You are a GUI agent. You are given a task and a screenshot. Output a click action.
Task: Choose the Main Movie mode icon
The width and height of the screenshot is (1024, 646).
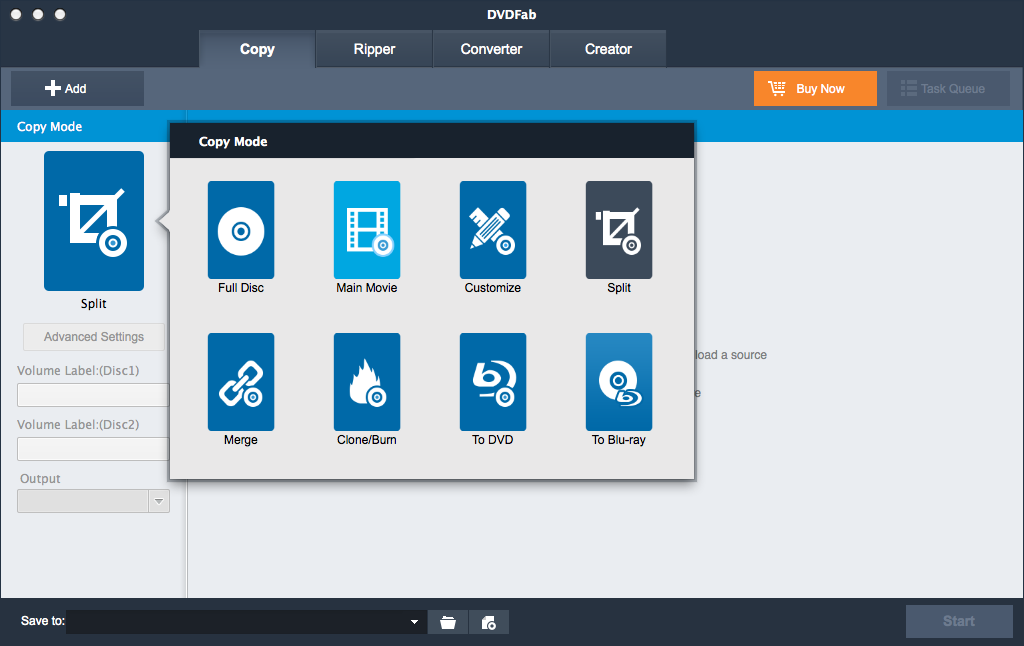coord(367,230)
